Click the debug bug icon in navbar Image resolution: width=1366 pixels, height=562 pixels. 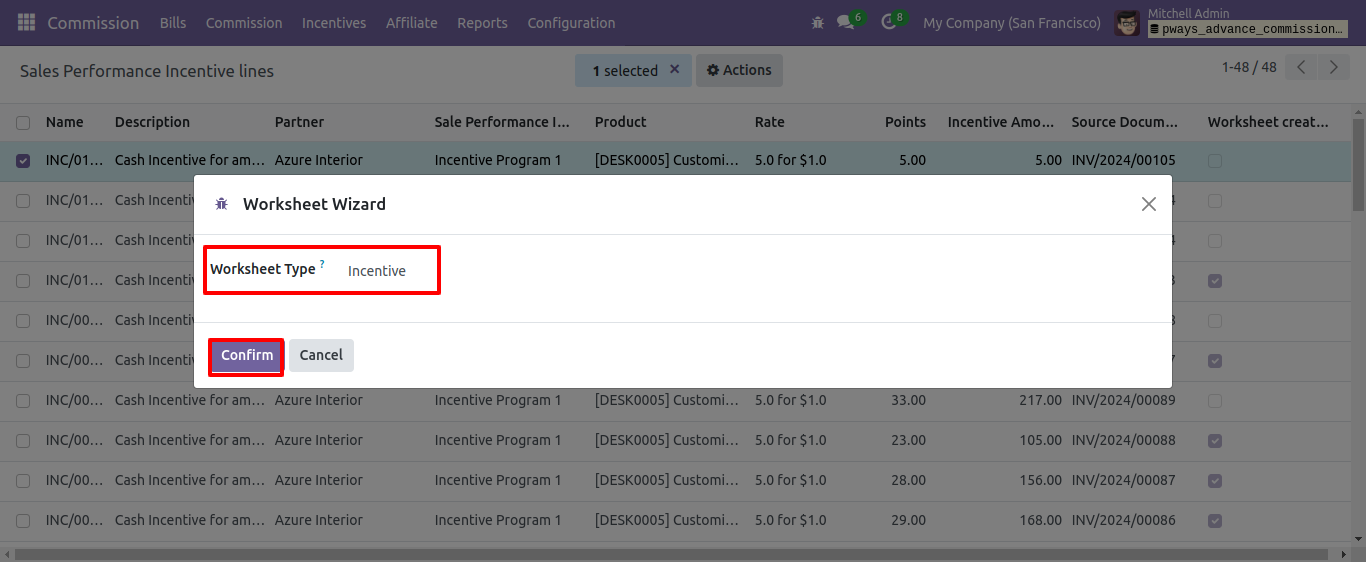point(818,22)
